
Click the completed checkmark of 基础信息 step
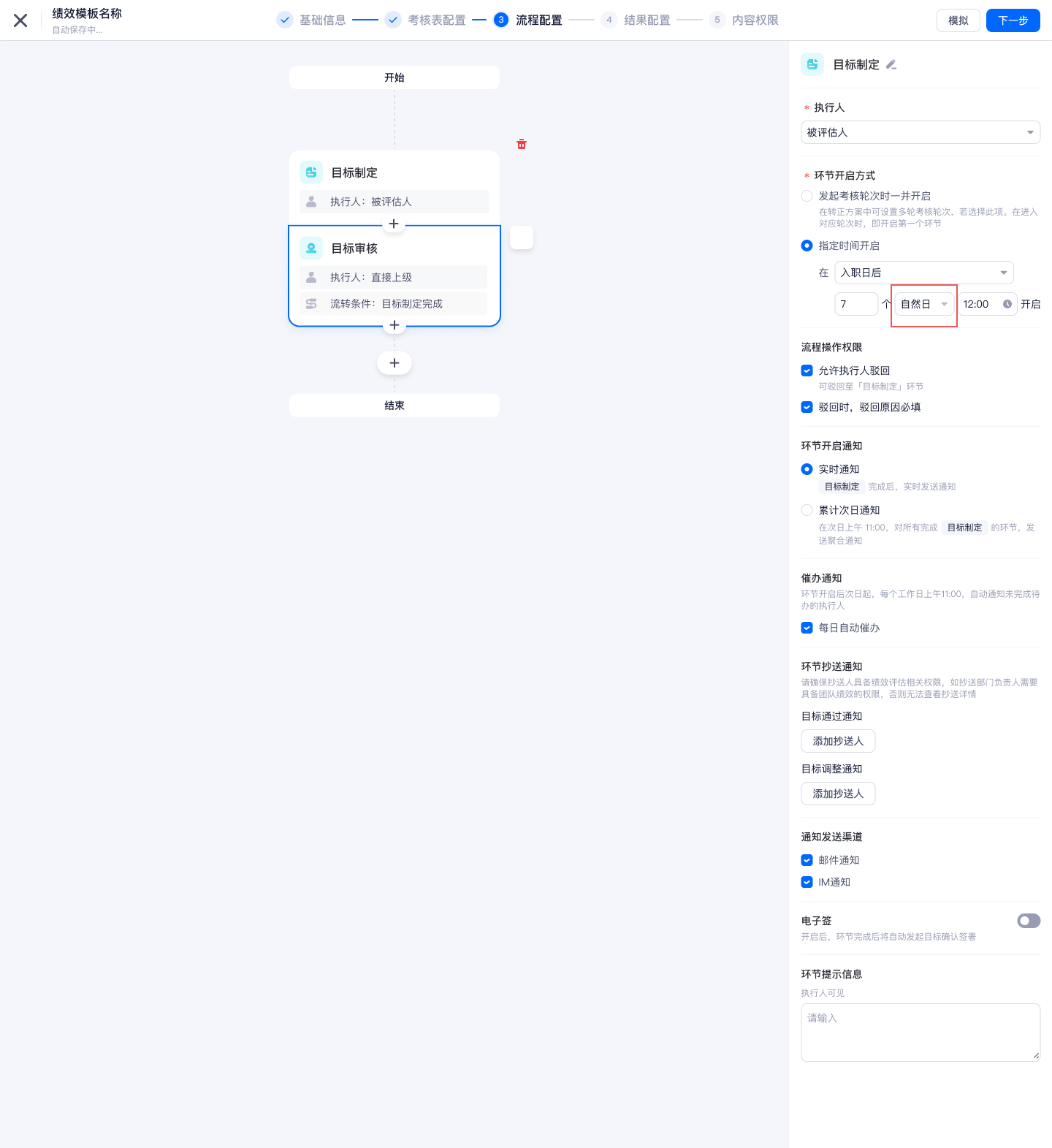(x=285, y=20)
